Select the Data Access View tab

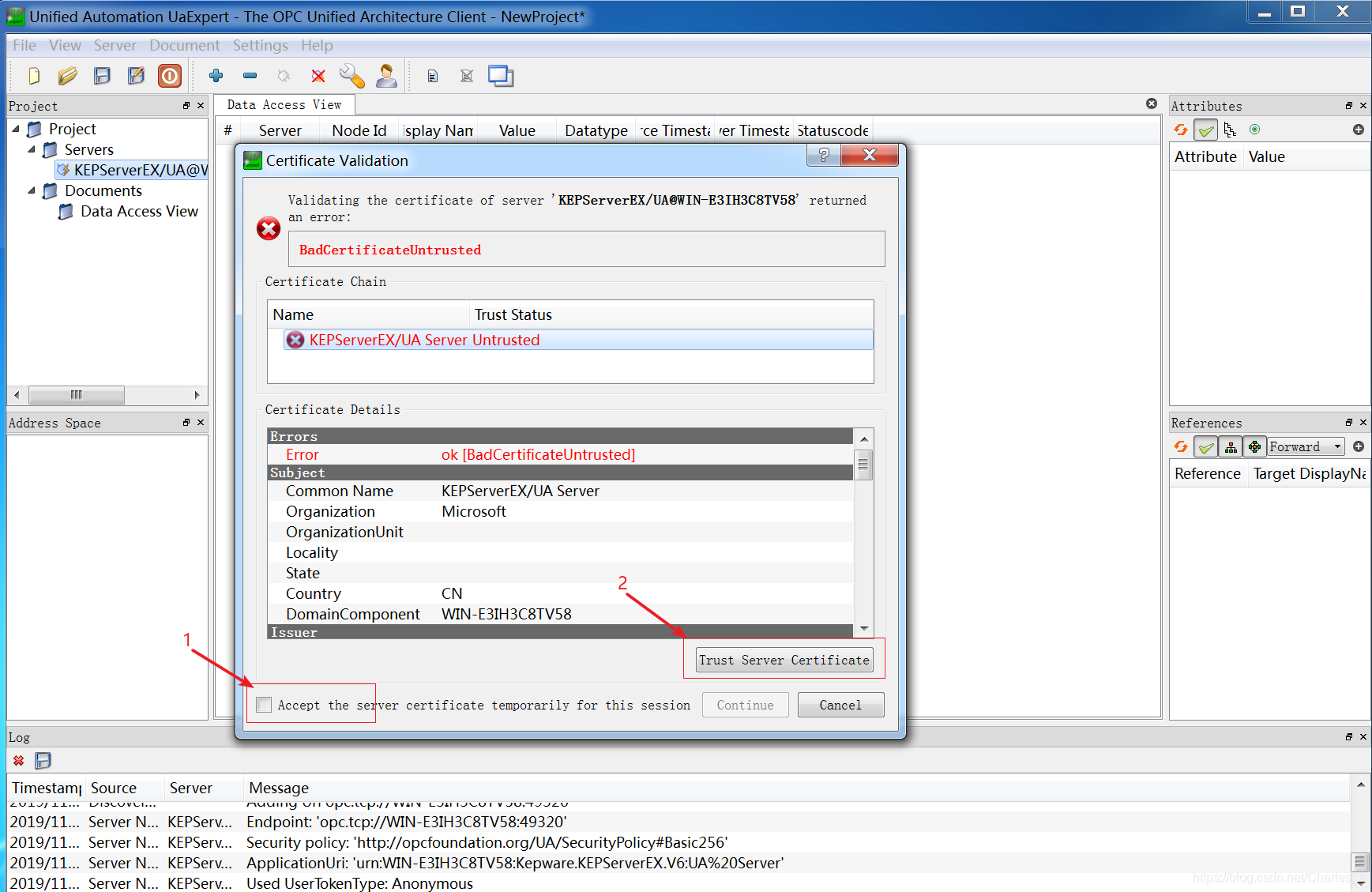(x=284, y=104)
